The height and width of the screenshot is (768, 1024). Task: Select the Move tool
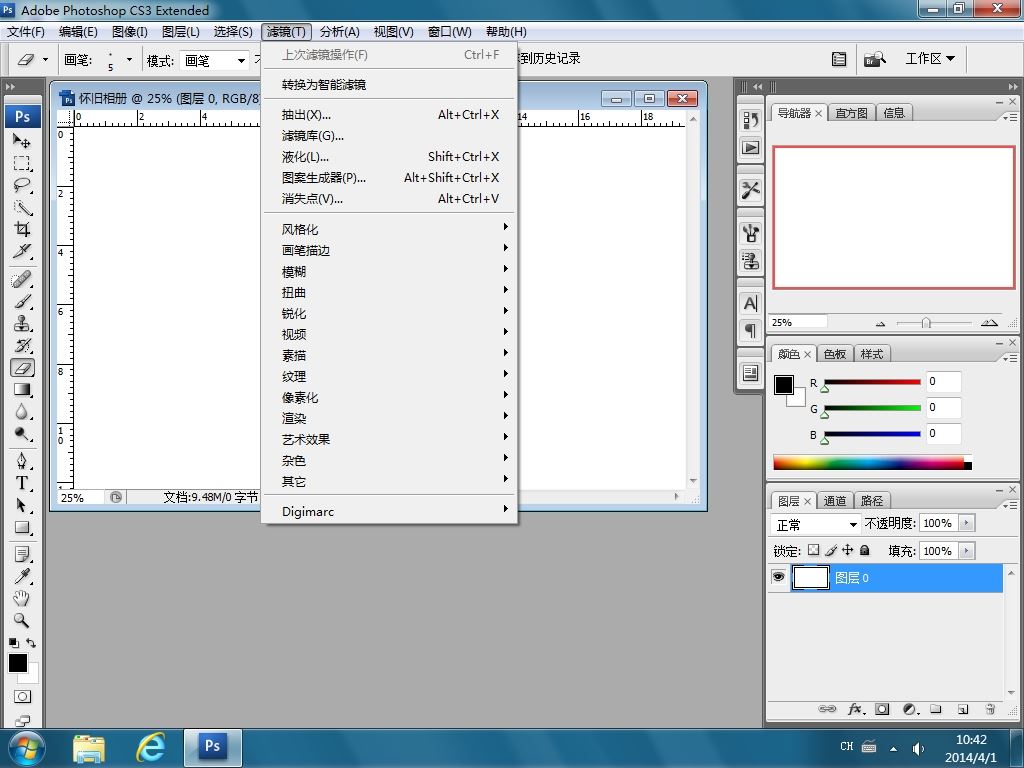tap(22, 140)
